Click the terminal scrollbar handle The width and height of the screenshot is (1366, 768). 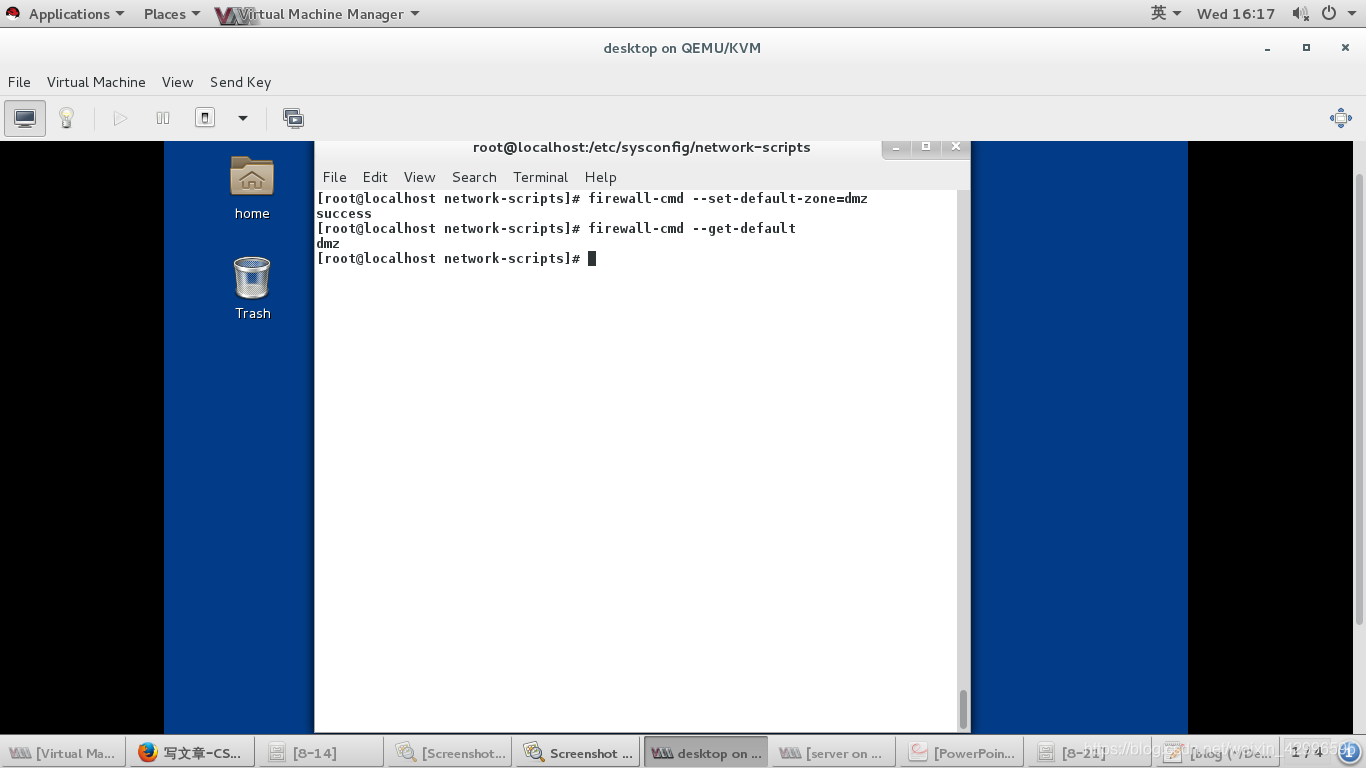point(963,710)
